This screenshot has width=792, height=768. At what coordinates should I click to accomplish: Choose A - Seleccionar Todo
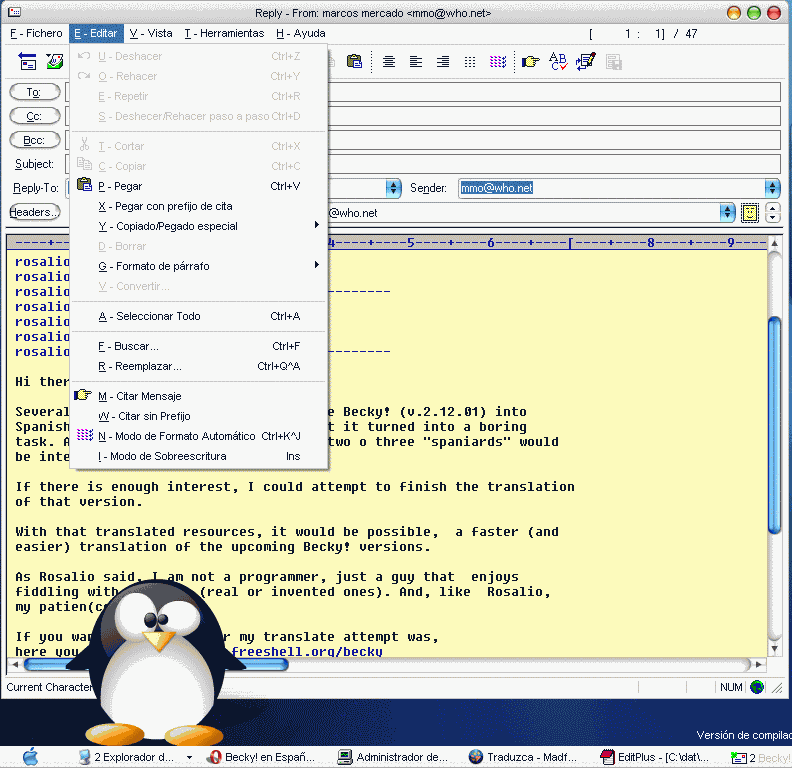pyautogui.click(x=199, y=316)
